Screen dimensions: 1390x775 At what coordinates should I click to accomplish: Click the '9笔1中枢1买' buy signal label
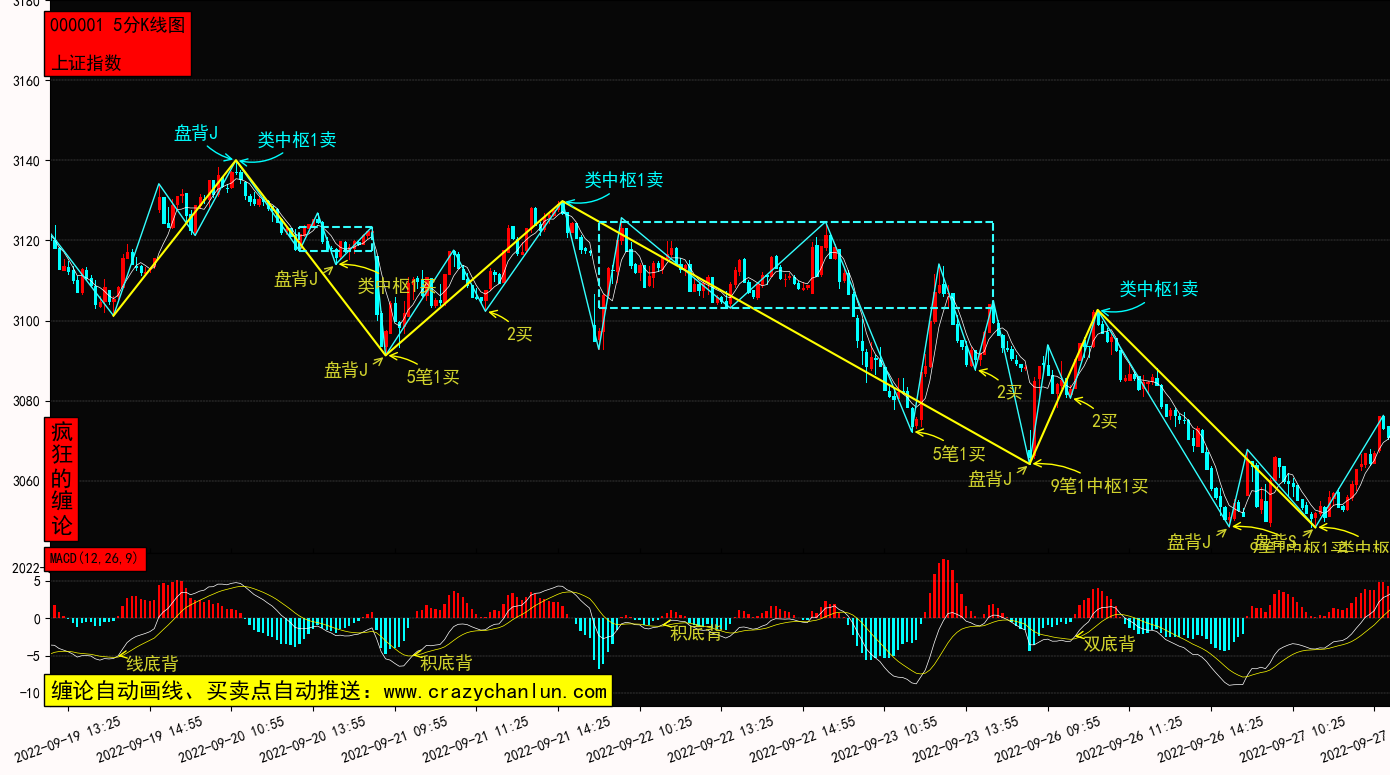click(1099, 486)
